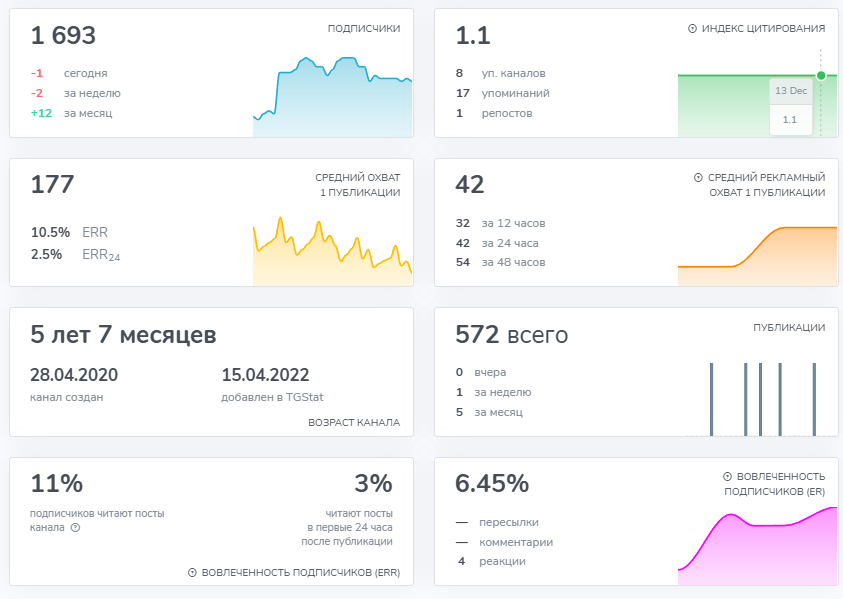Viewport: 843px width, 599px height.
Task: Click rightmost bar in publications chart
Action: [x=814, y=400]
